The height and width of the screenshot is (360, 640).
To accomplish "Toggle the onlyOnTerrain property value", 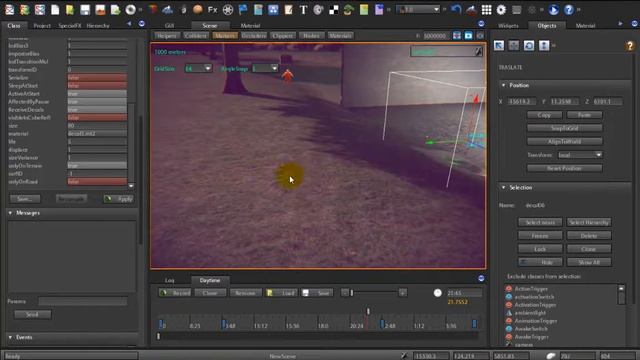I will pos(97,166).
